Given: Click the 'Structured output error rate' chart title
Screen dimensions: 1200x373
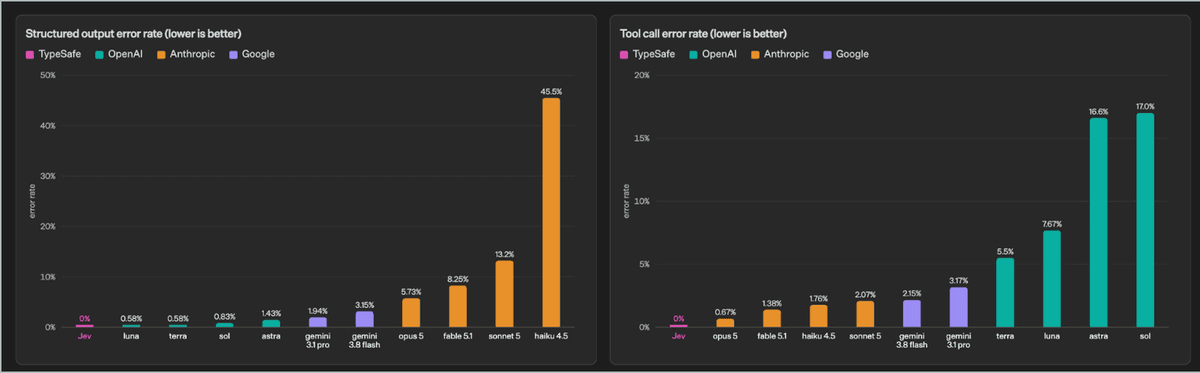Looking at the screenshot, I should coord(132,33).
